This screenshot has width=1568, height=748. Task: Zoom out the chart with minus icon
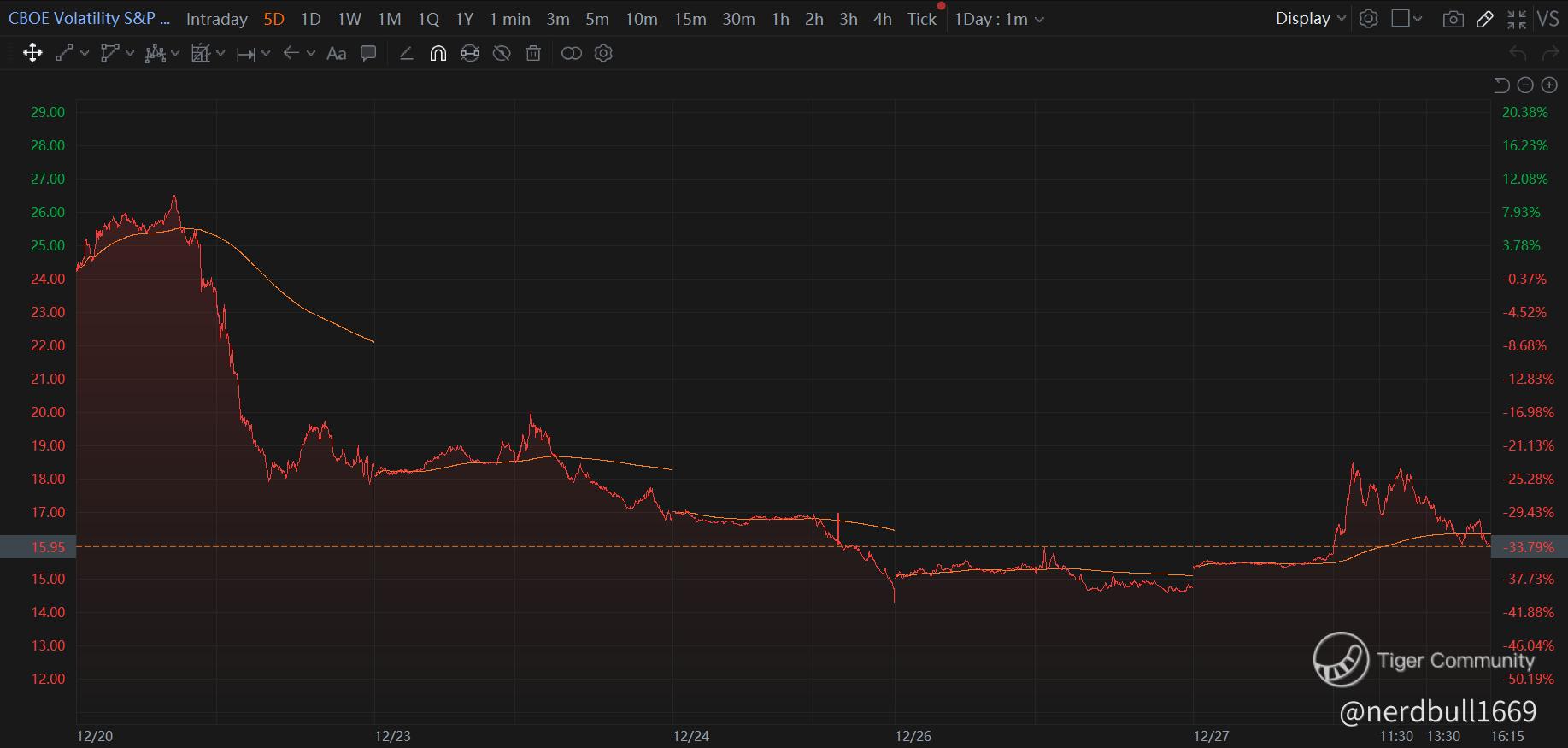coord(1525,85)
